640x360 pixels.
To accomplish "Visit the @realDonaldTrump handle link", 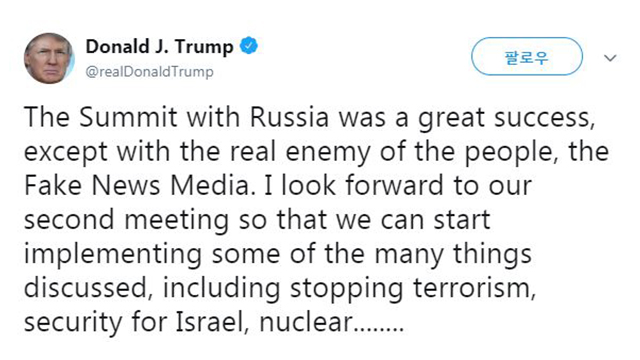I will [x=149, y=72].
